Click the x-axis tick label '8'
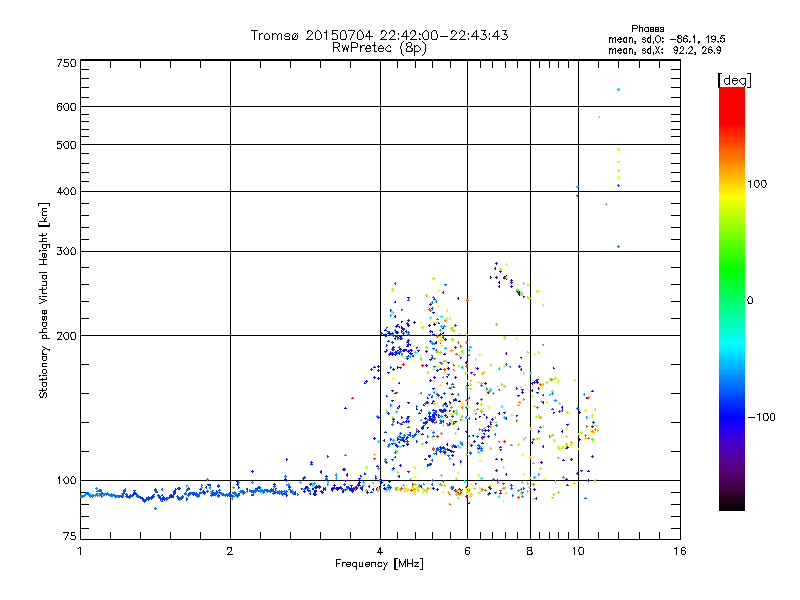The width and height of the screenshot is (800, 600). [x=530, y=551]
